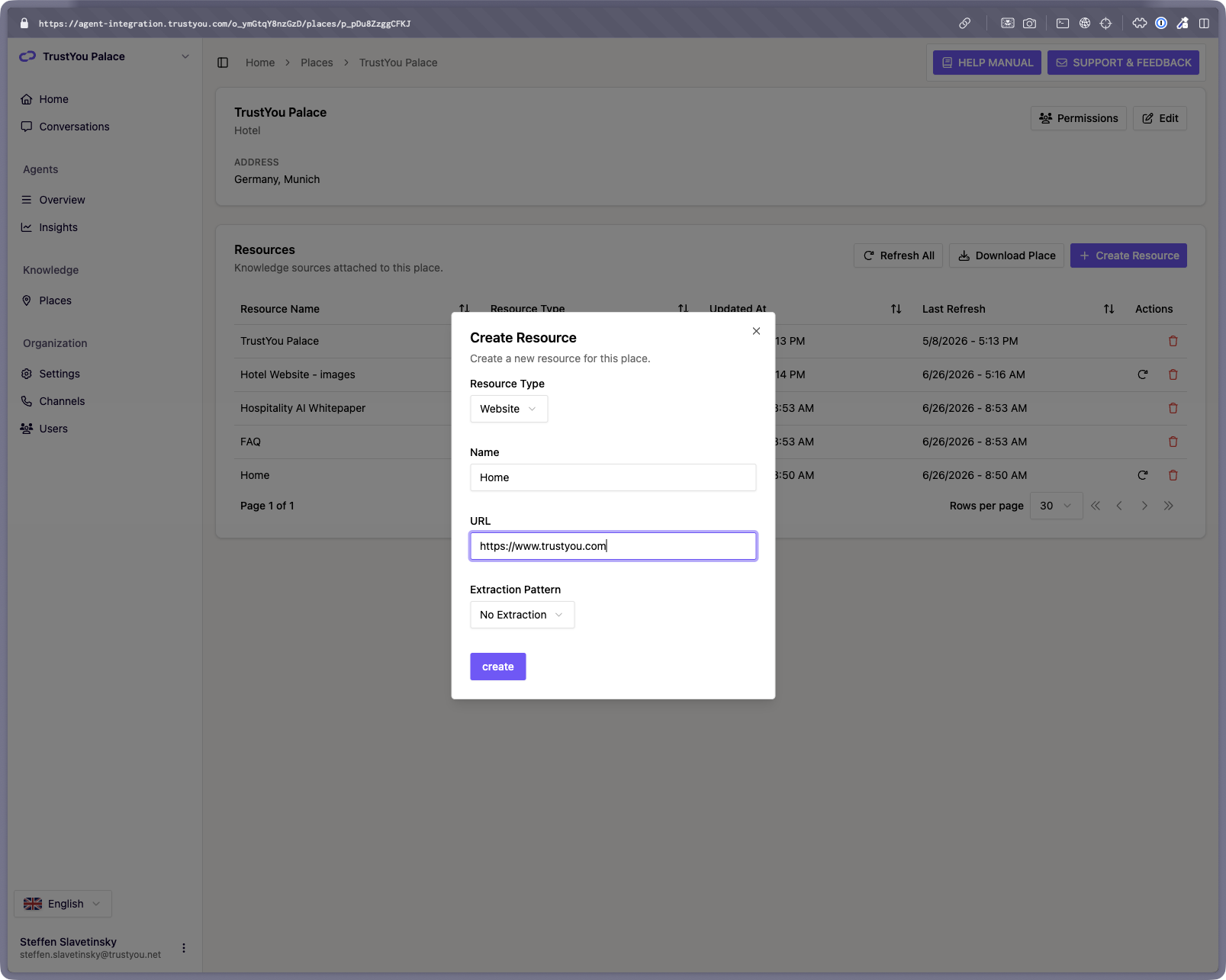Delete the FAQ resource
Viewport: 1226px width, 980px height.
[x=1173, y=442]
